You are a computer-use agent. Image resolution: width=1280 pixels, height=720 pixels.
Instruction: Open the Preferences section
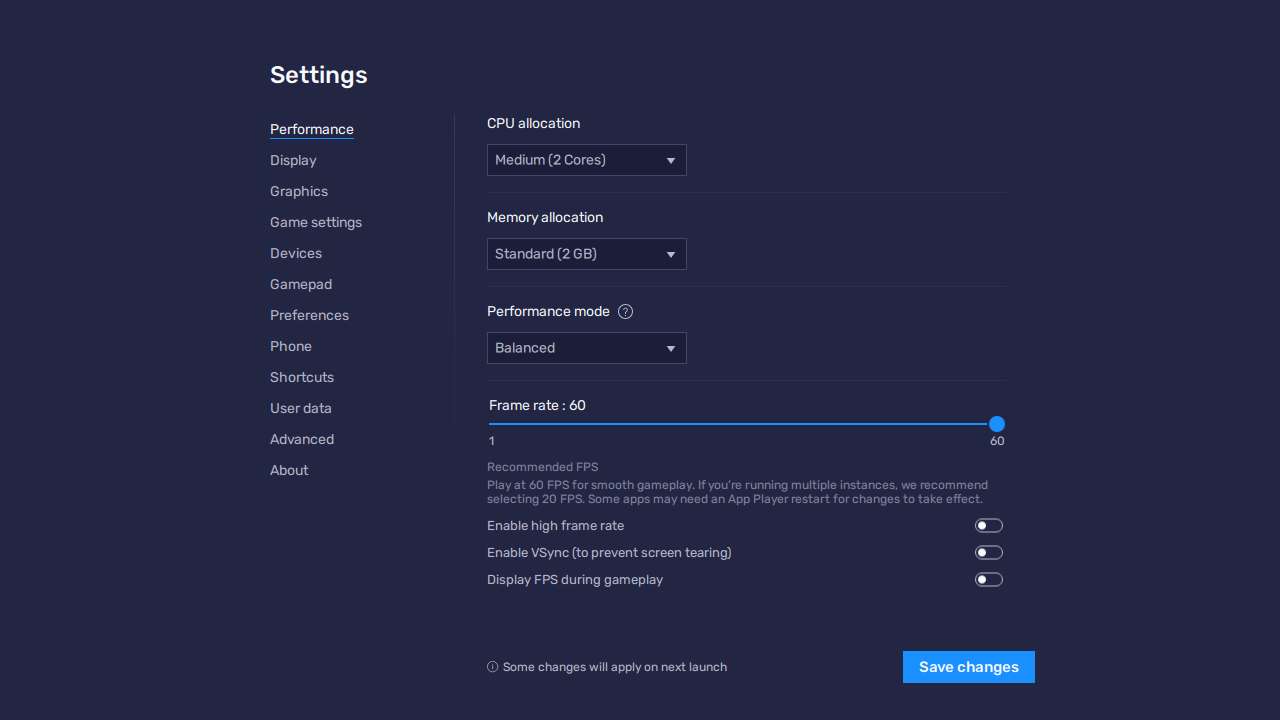309,315
